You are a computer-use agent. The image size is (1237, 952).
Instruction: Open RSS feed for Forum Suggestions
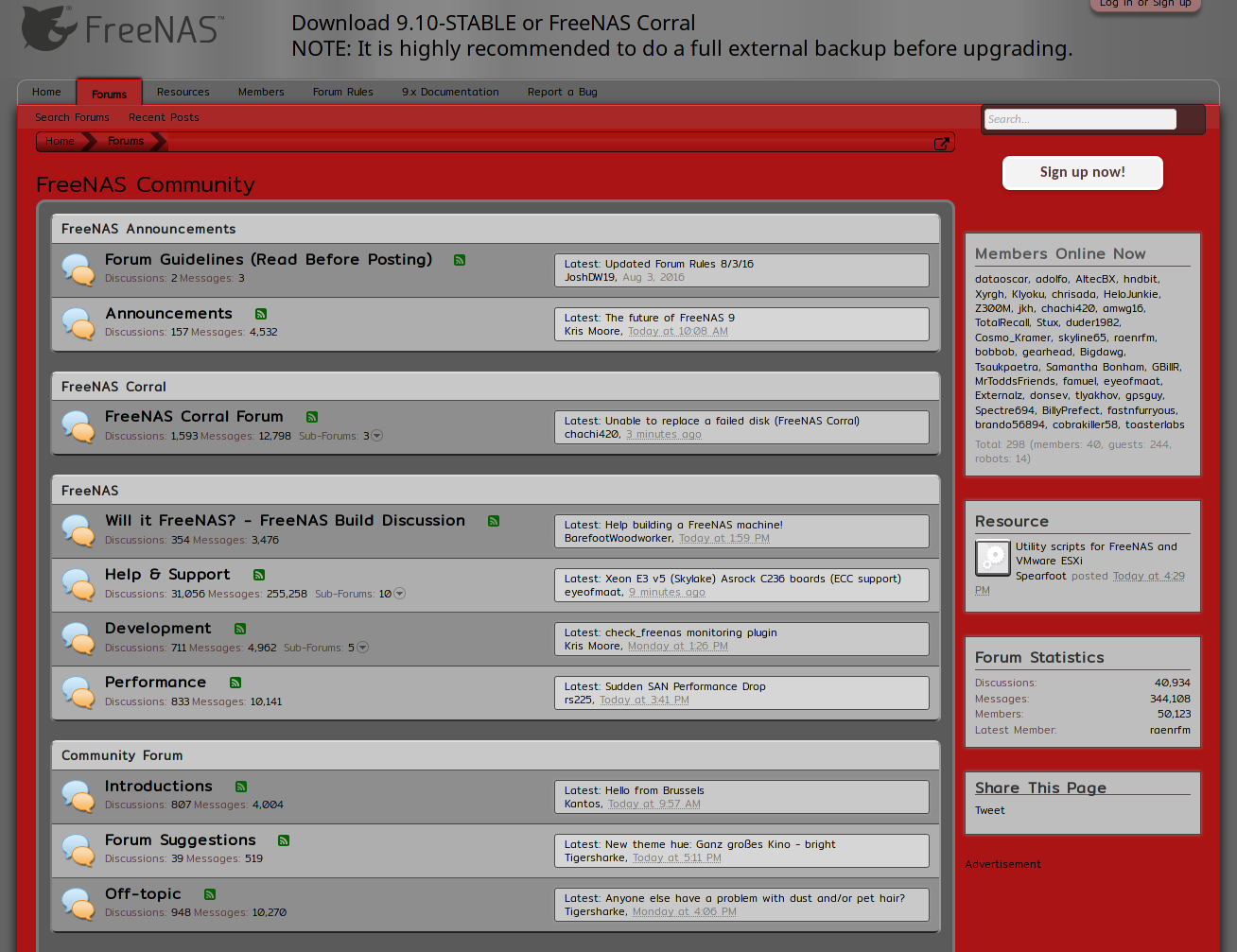point(284,840)
